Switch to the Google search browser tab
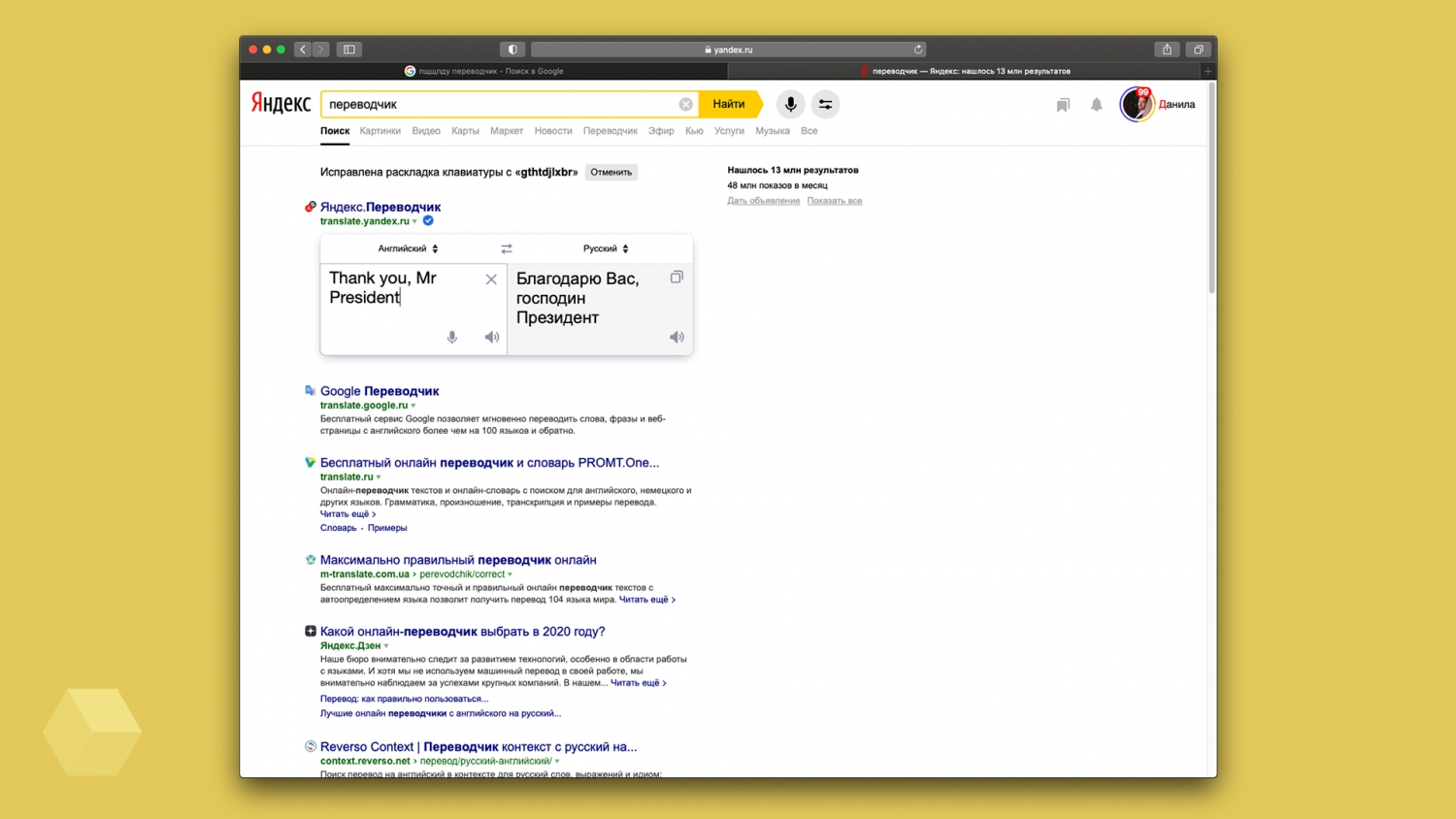This screenshot has width=1456, height=819. tap(483, 71)
